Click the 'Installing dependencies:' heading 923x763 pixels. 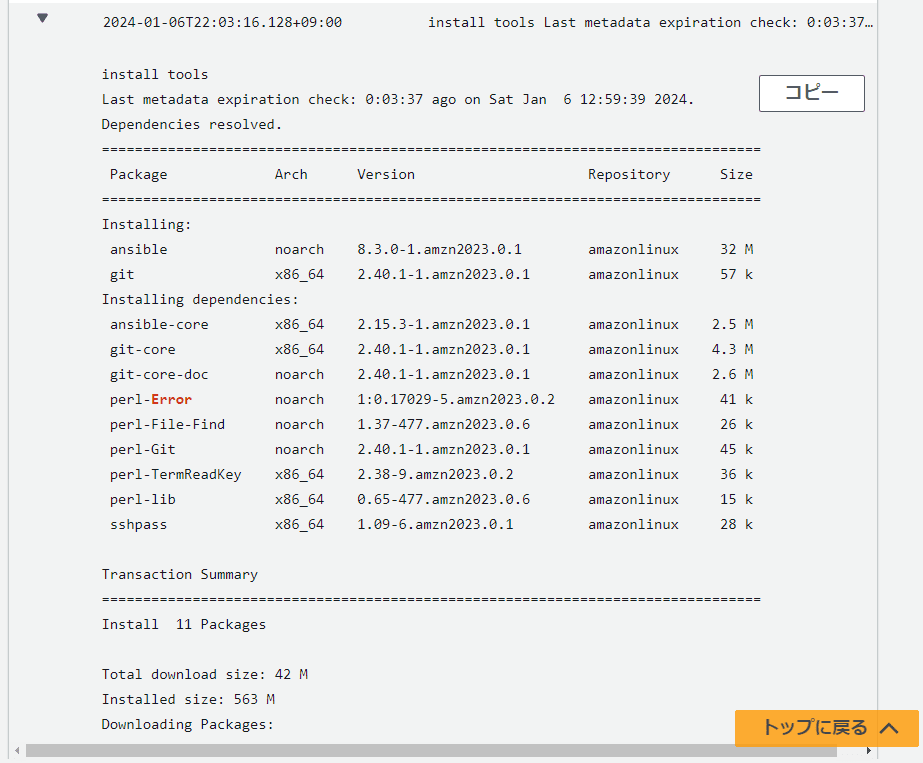[x=200, y=300]
